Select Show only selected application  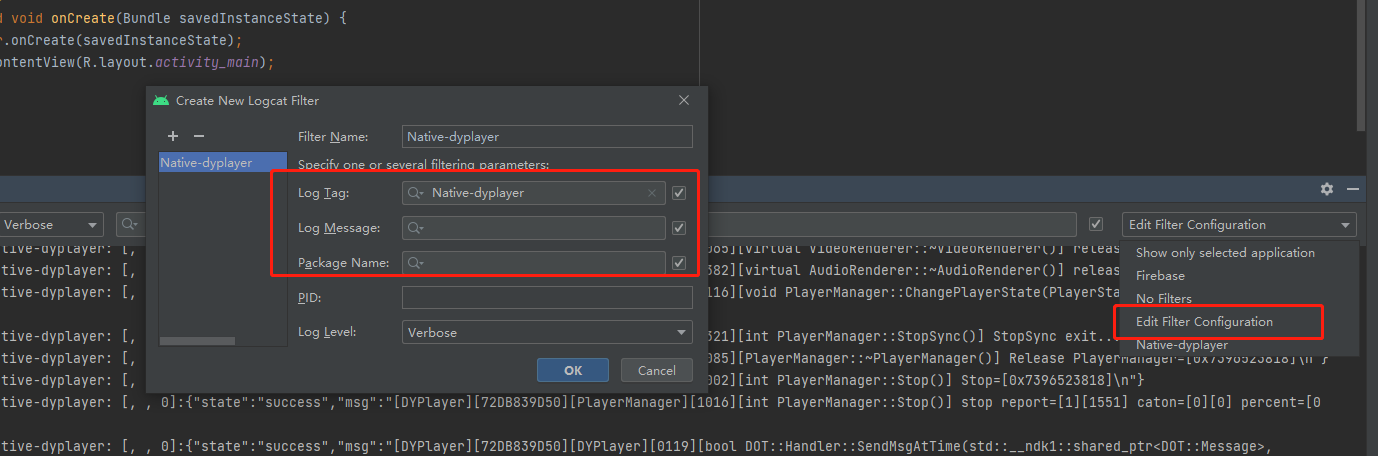coord(1225,253)
